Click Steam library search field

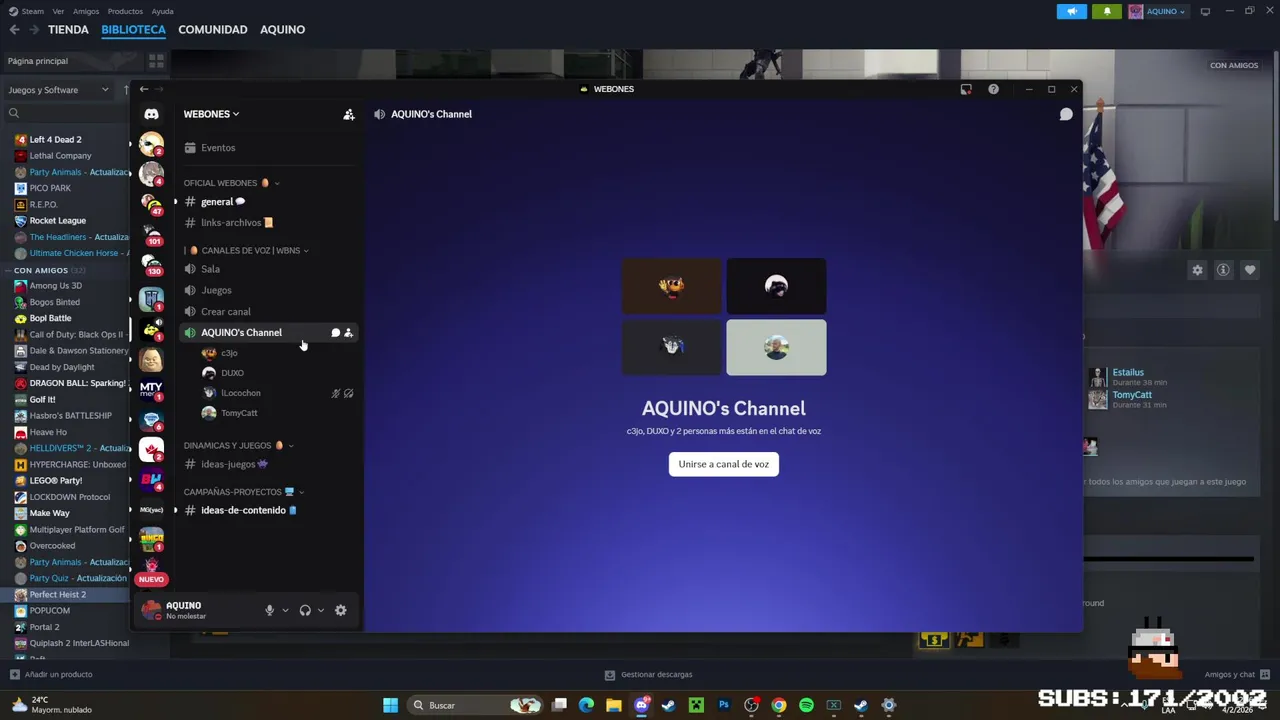coord(65,114)
